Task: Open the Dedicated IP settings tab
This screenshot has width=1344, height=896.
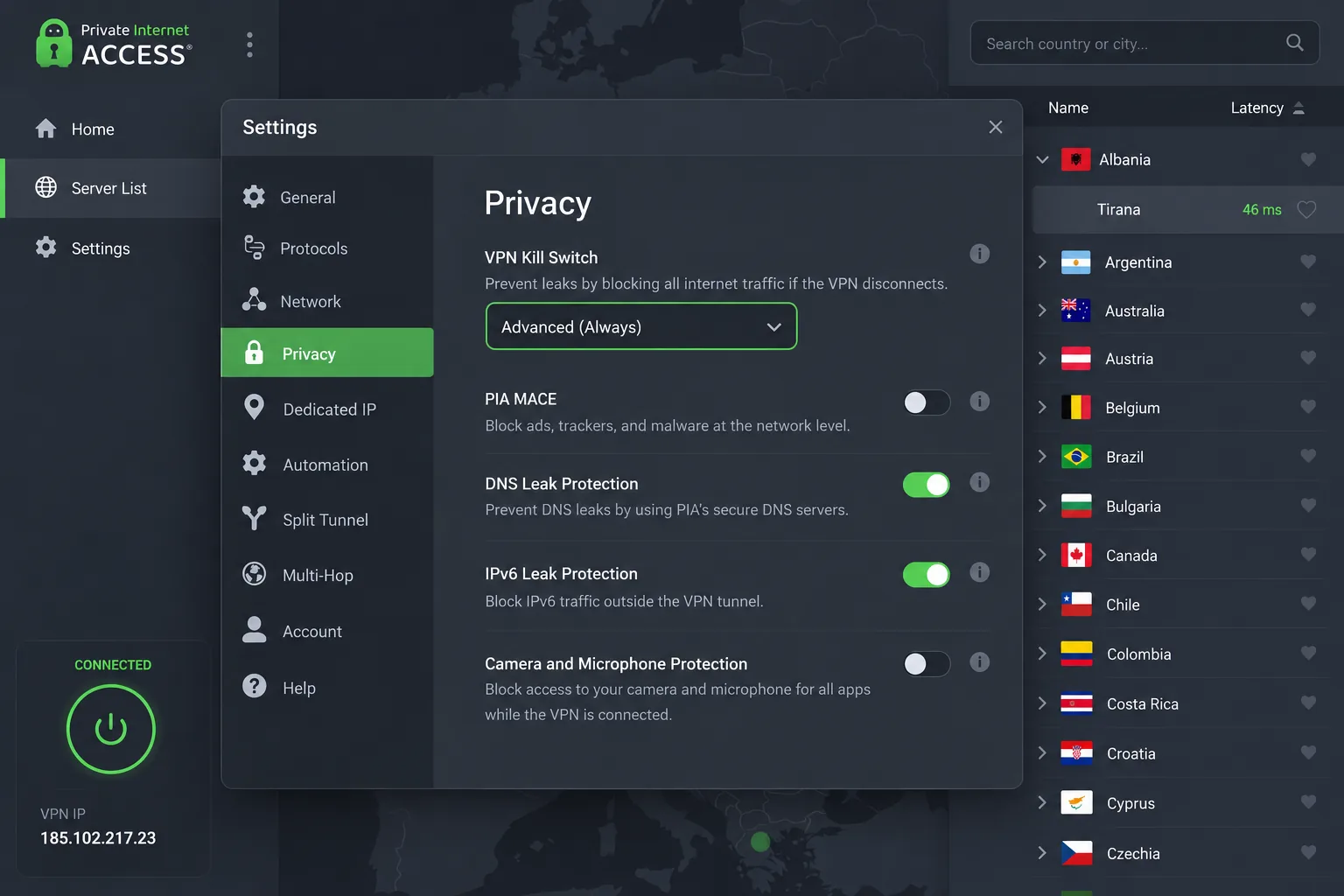Action: [327, 409]
